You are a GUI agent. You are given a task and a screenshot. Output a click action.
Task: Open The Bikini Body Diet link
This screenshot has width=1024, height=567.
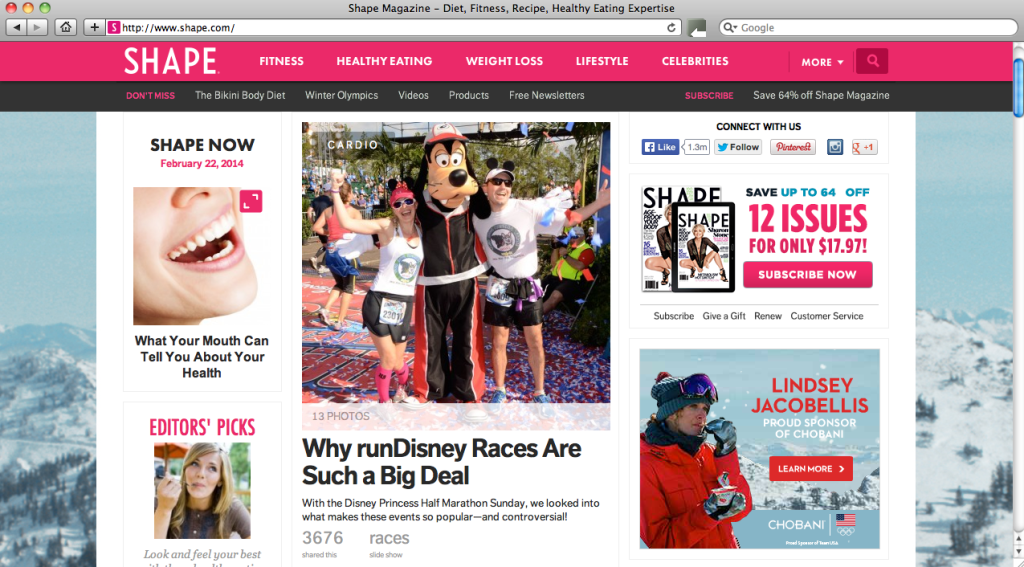240,95
